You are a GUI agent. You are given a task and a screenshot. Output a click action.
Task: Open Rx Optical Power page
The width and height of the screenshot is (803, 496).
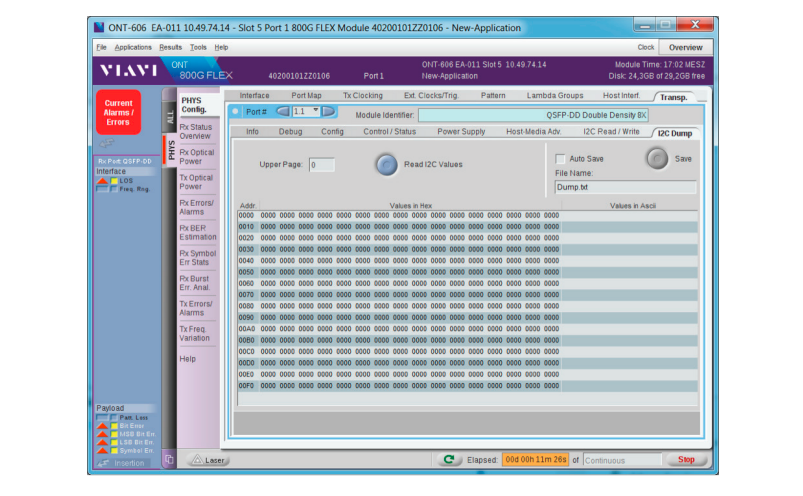point(196,157)
